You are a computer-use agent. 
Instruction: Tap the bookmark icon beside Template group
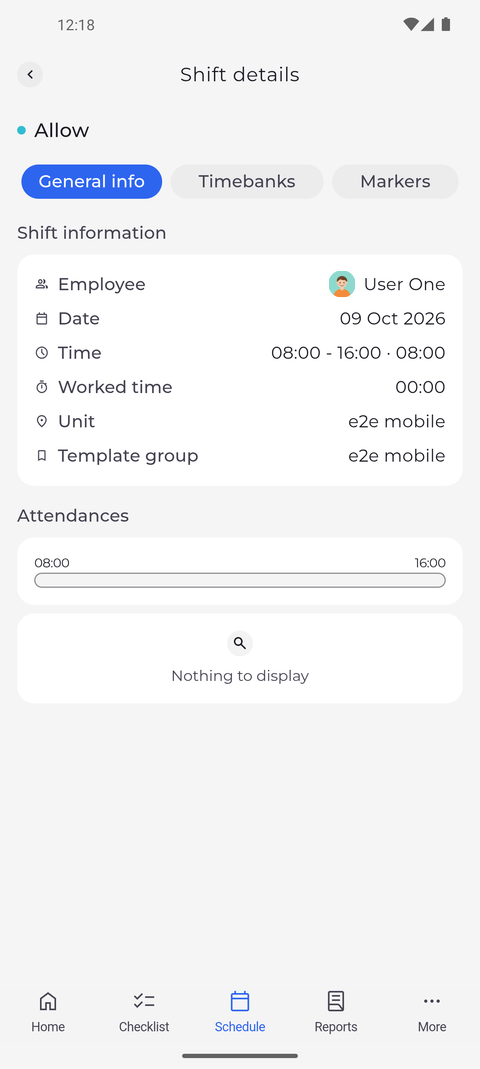pyautogui.click(x=42, y=455)
